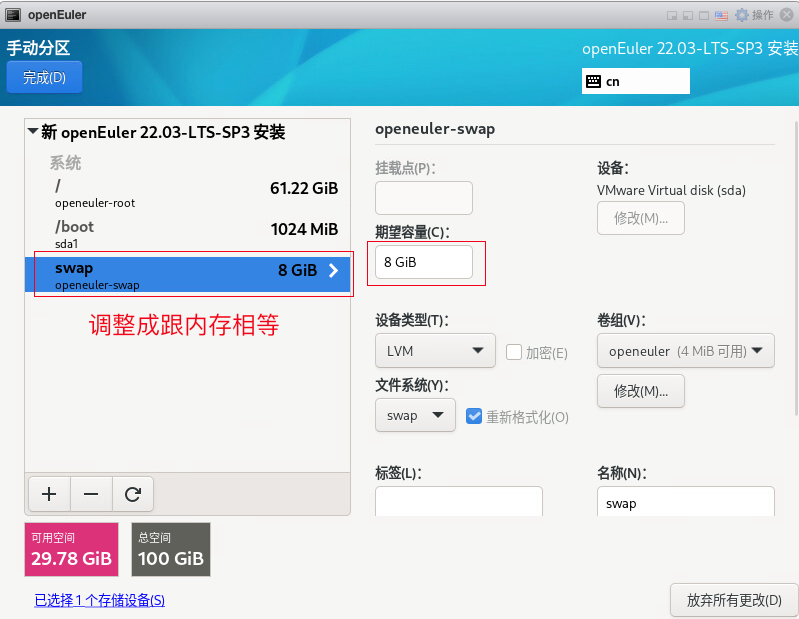
Task: Click the 放弃所有更改(D) button
Action: click(734, 600)
